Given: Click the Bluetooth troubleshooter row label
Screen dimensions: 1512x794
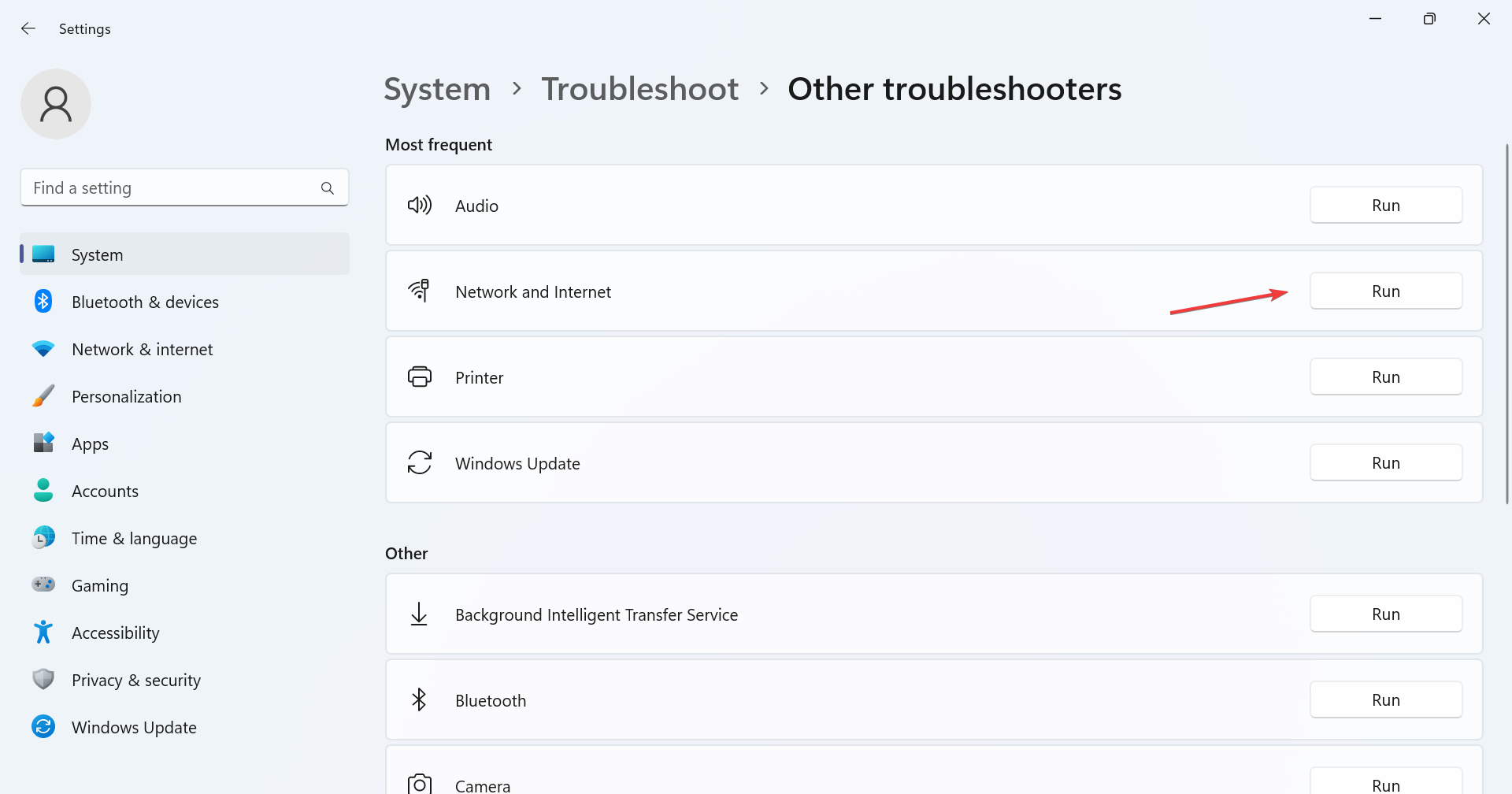Looking at the screenshot, I should click(491, 700).
